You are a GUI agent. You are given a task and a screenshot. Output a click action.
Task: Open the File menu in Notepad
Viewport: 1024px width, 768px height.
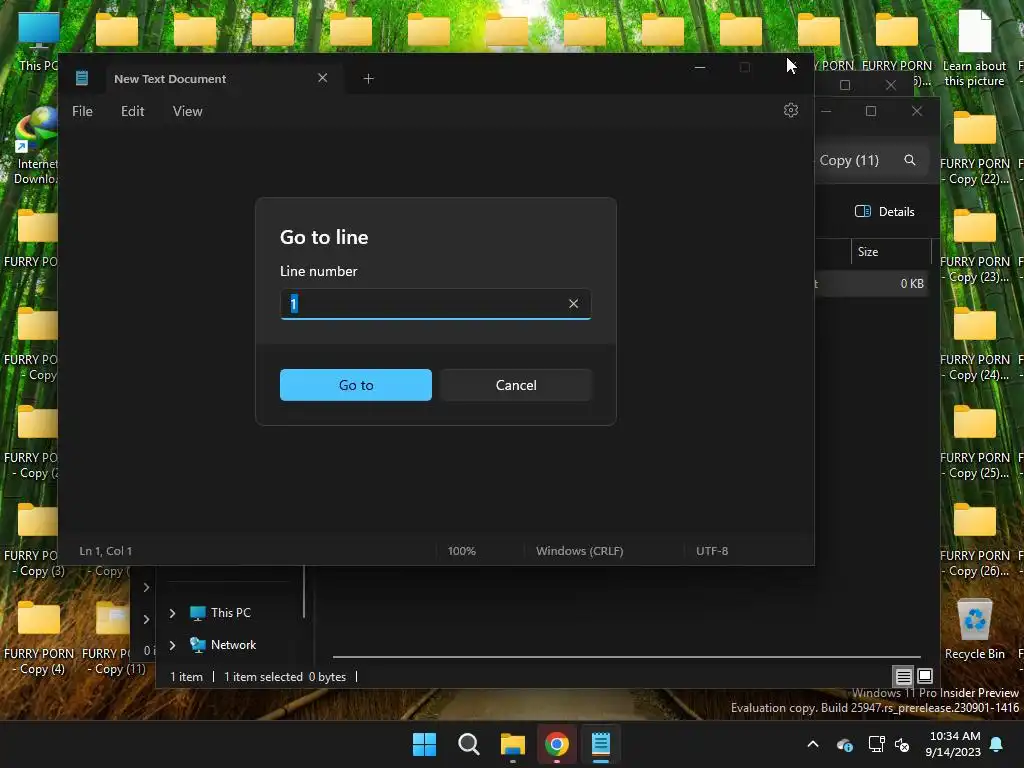pyautogui.click(x=82, y=112)
